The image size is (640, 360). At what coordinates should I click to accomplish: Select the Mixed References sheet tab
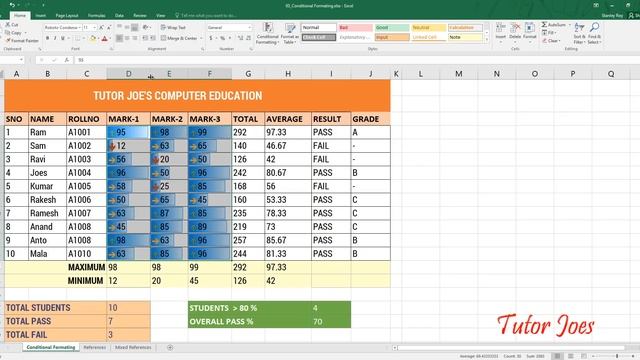[133, 347]
